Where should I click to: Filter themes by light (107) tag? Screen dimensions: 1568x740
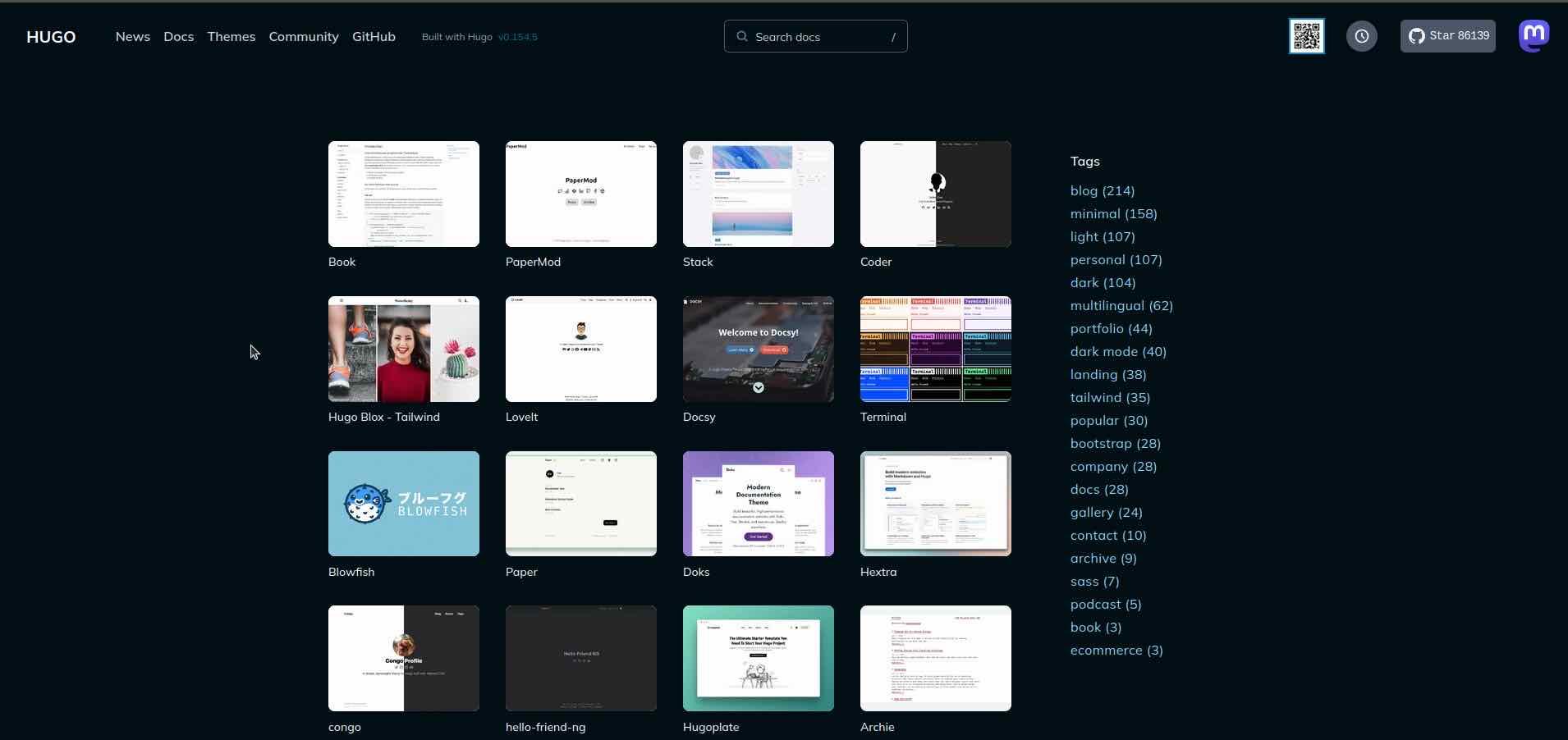[x=1103, y=236]
